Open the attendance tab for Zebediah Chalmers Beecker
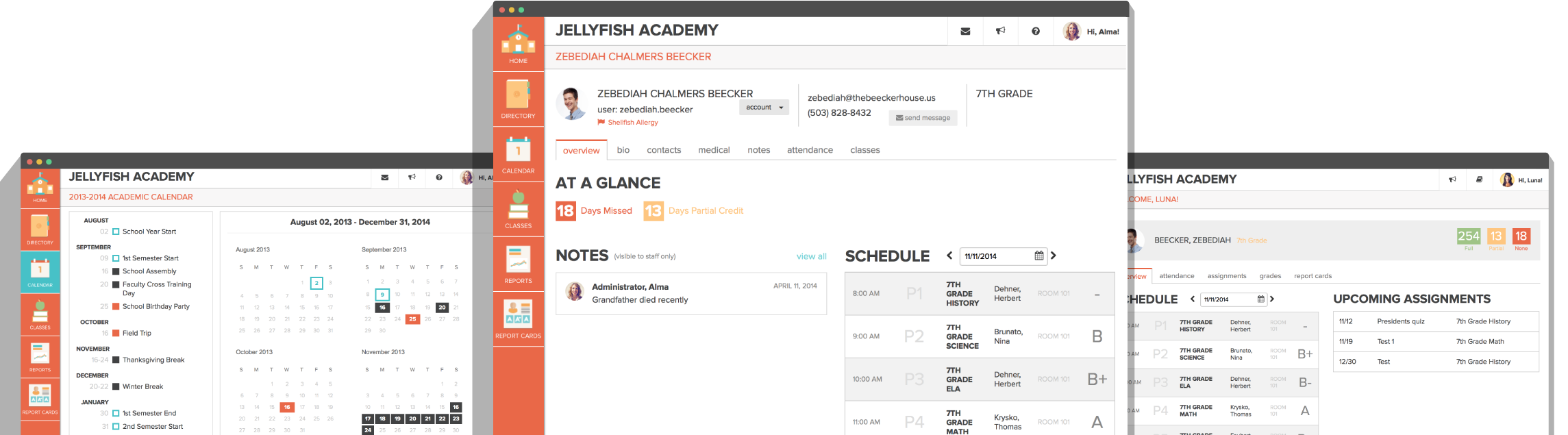The width and height of the screenshot is (1568, 435). 810,150
